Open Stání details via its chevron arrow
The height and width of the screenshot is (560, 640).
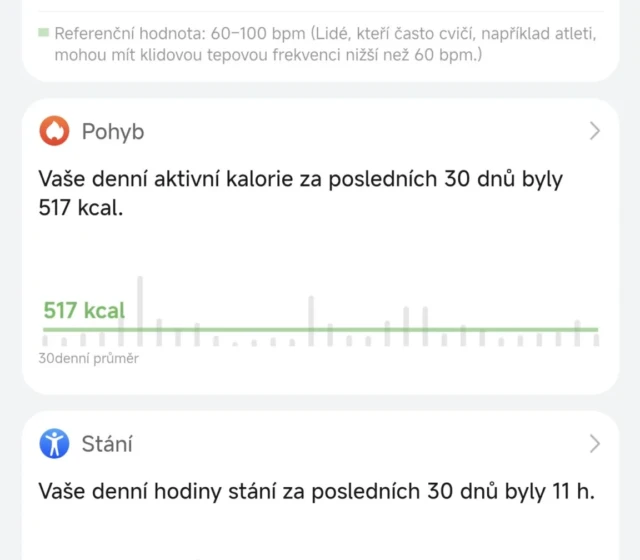pyautogui.click(x=594, y=443)
